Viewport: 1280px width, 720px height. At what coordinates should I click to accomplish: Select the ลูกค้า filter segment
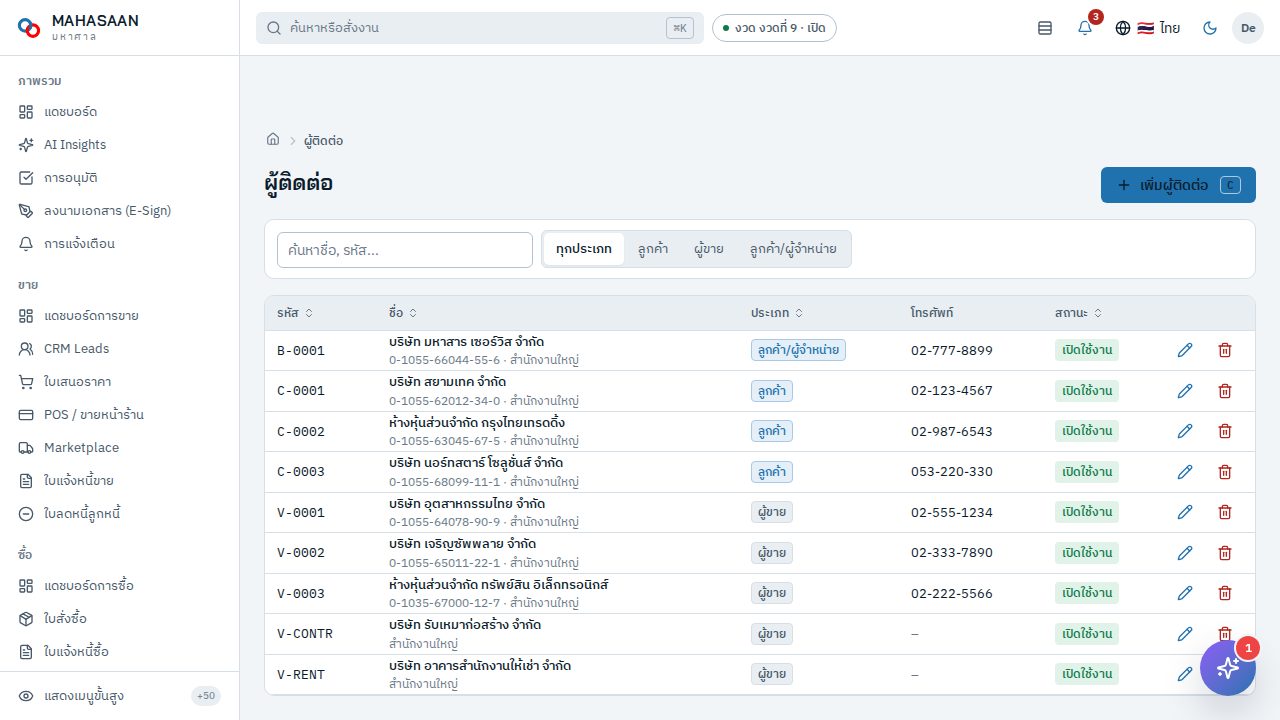pos(653,249)
